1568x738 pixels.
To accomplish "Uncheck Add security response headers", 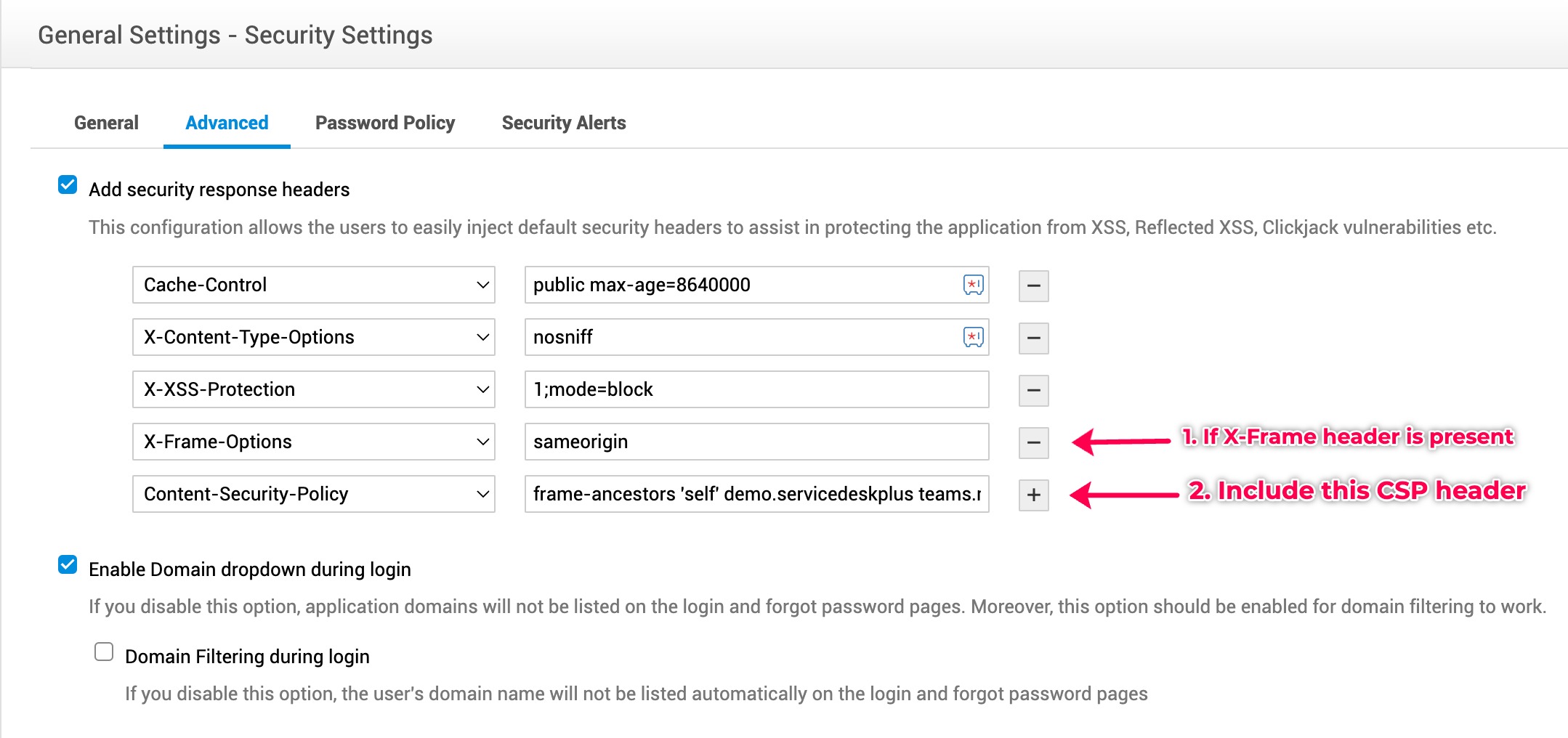I will coord(68,185).
